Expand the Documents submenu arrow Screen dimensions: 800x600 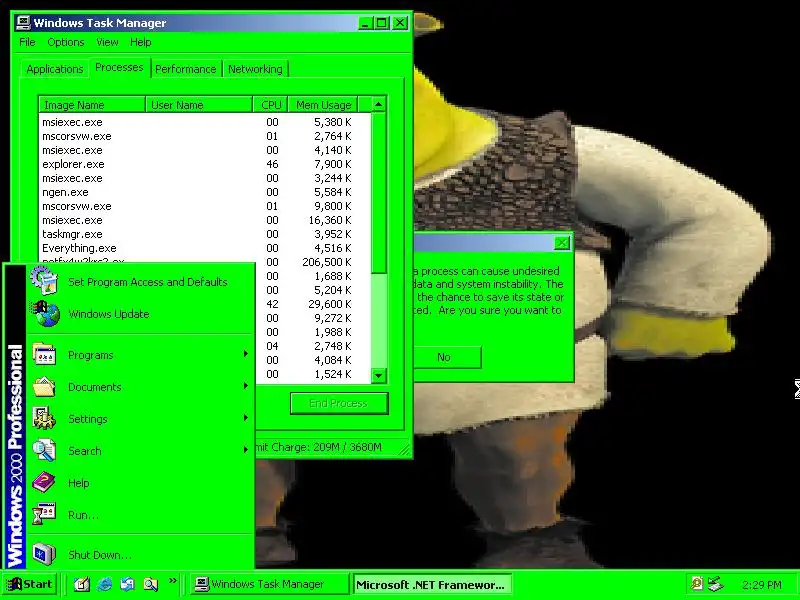tap(246, 386)
